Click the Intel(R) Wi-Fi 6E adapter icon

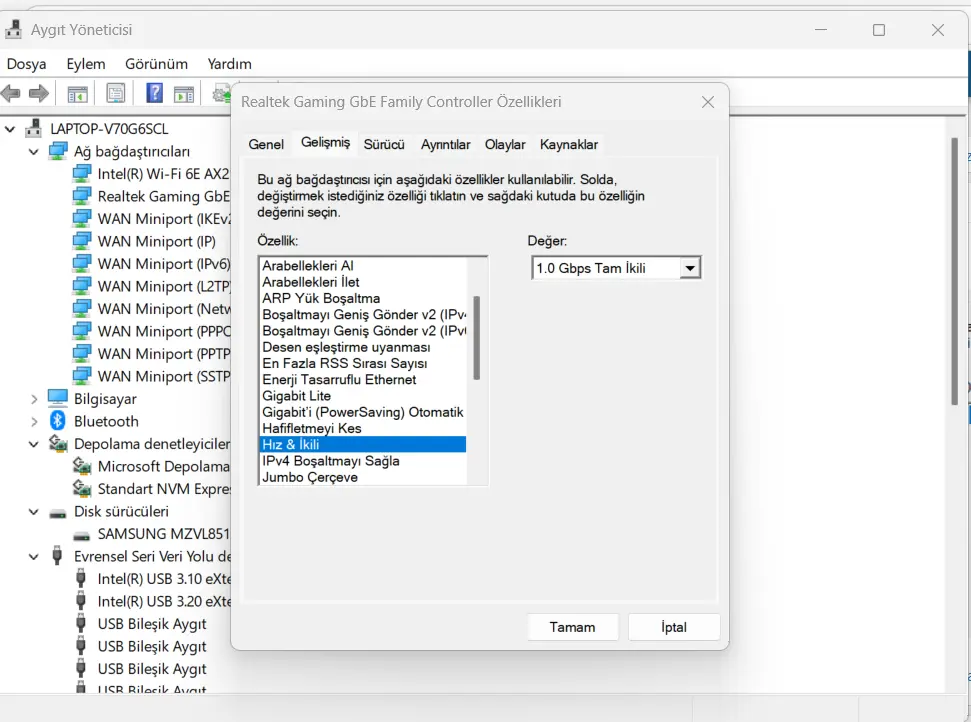click(82, 173)
